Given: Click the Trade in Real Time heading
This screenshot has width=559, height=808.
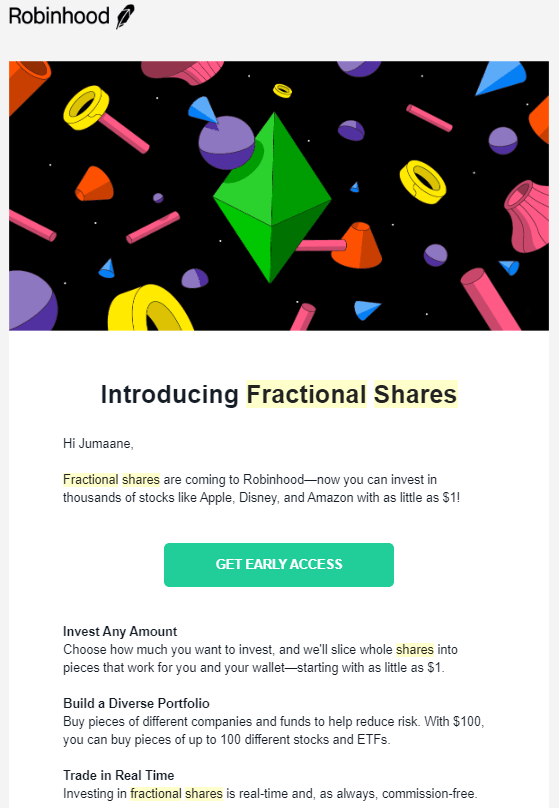Looking at the screenshot, I should pyautogui.click(x=118, y=776).
